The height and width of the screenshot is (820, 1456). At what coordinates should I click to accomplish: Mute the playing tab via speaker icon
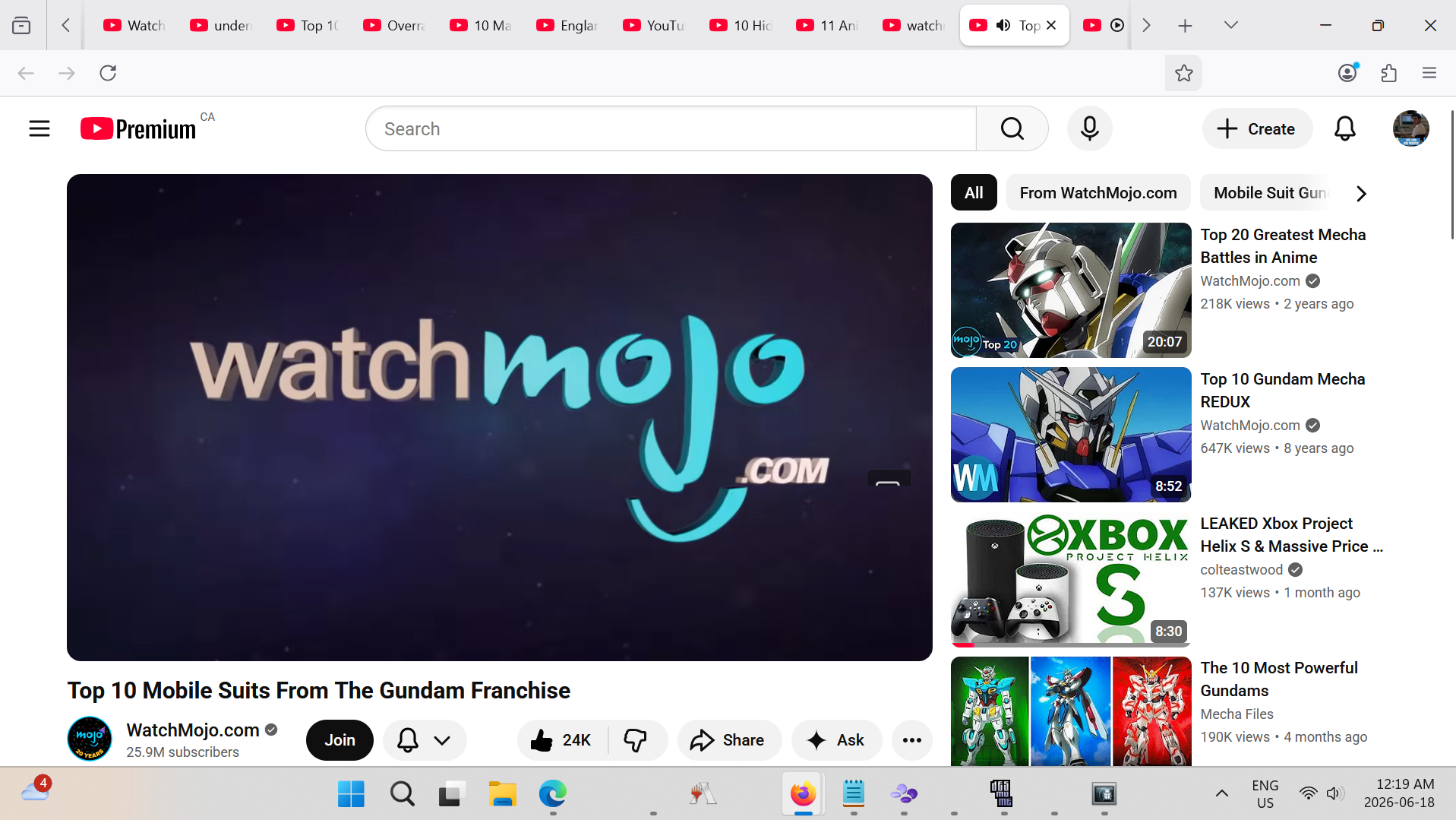[1003, 25]
